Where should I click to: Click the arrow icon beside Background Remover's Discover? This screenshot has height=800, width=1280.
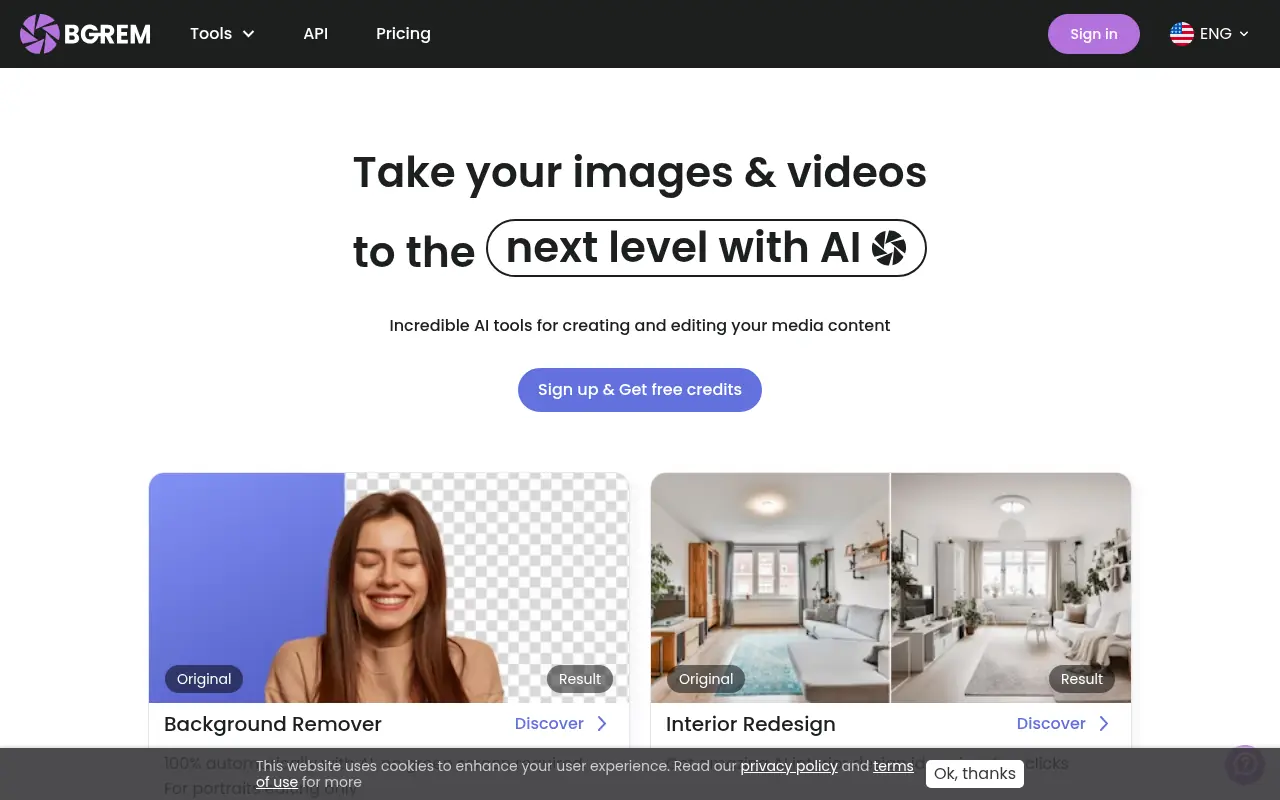click(601, 723)
